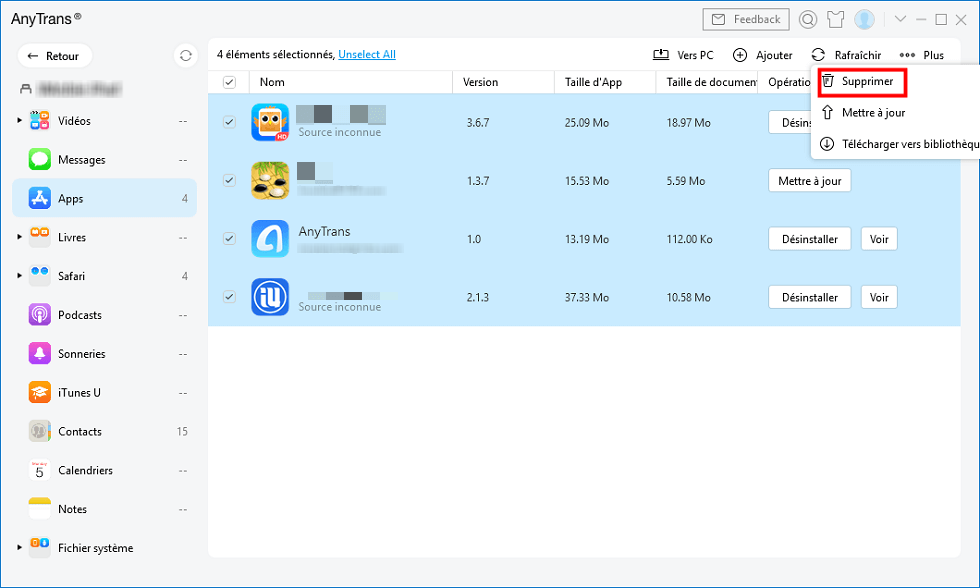This screenshot has width=980, height=588.
Task: Click the device icon beside blurred name
Action: point(26,89)
